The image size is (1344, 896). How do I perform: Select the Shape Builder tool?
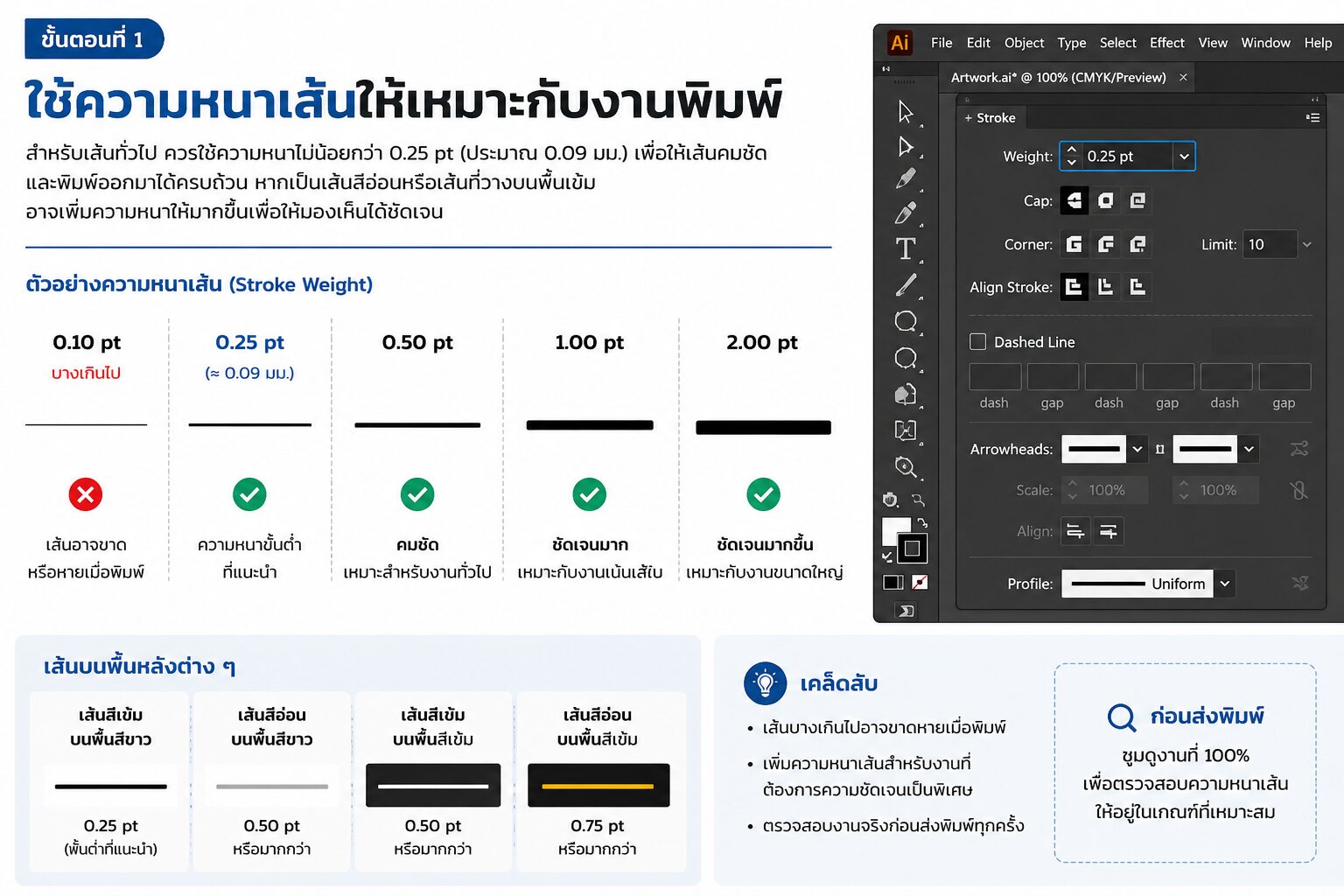click(906, 395)
